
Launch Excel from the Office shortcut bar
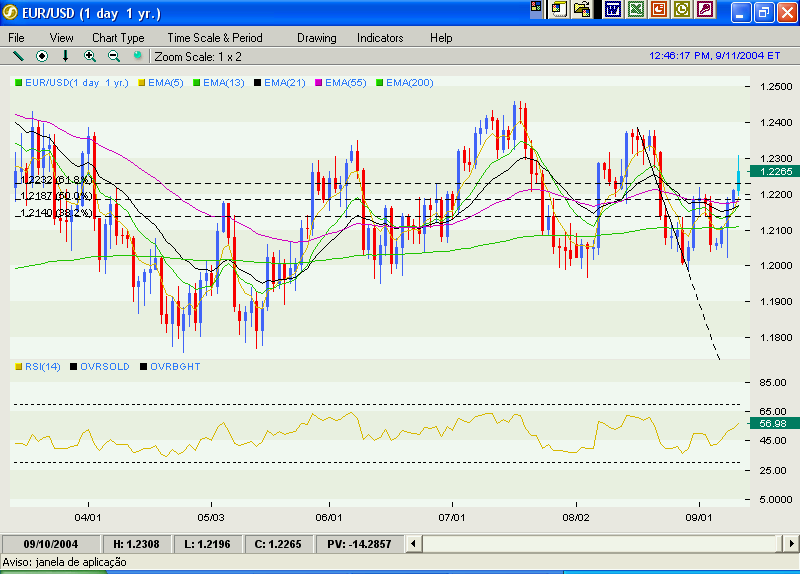pos(635,10)
